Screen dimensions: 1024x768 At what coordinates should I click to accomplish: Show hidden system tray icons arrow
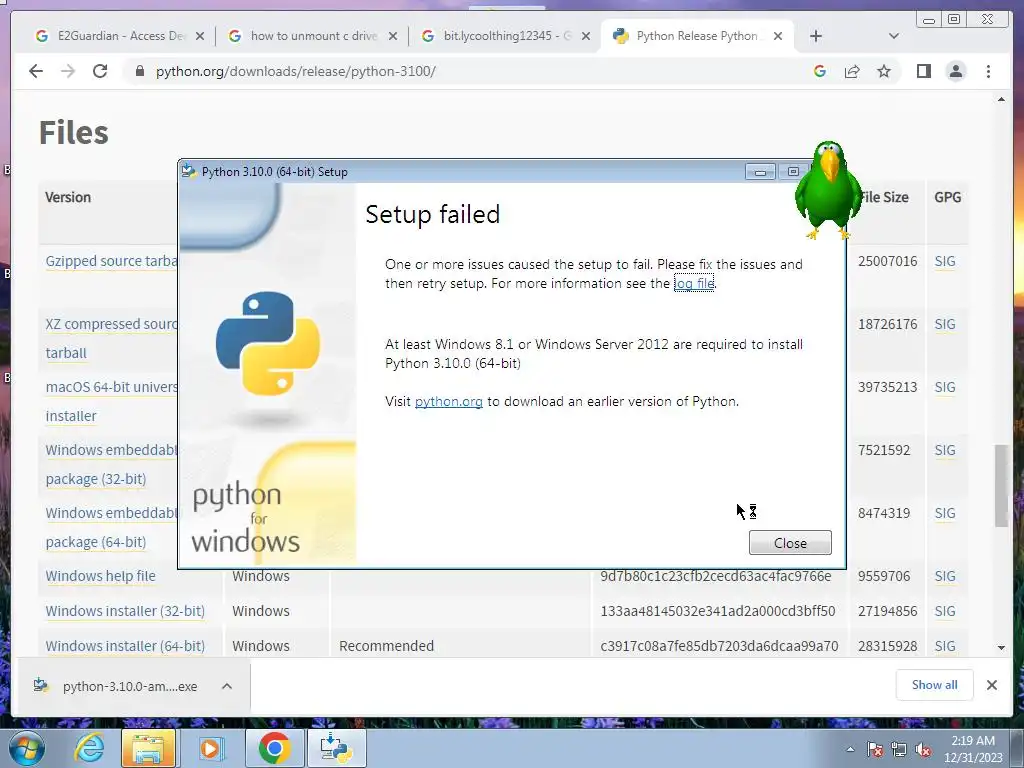pyautogui.click(x=850, y=749)
